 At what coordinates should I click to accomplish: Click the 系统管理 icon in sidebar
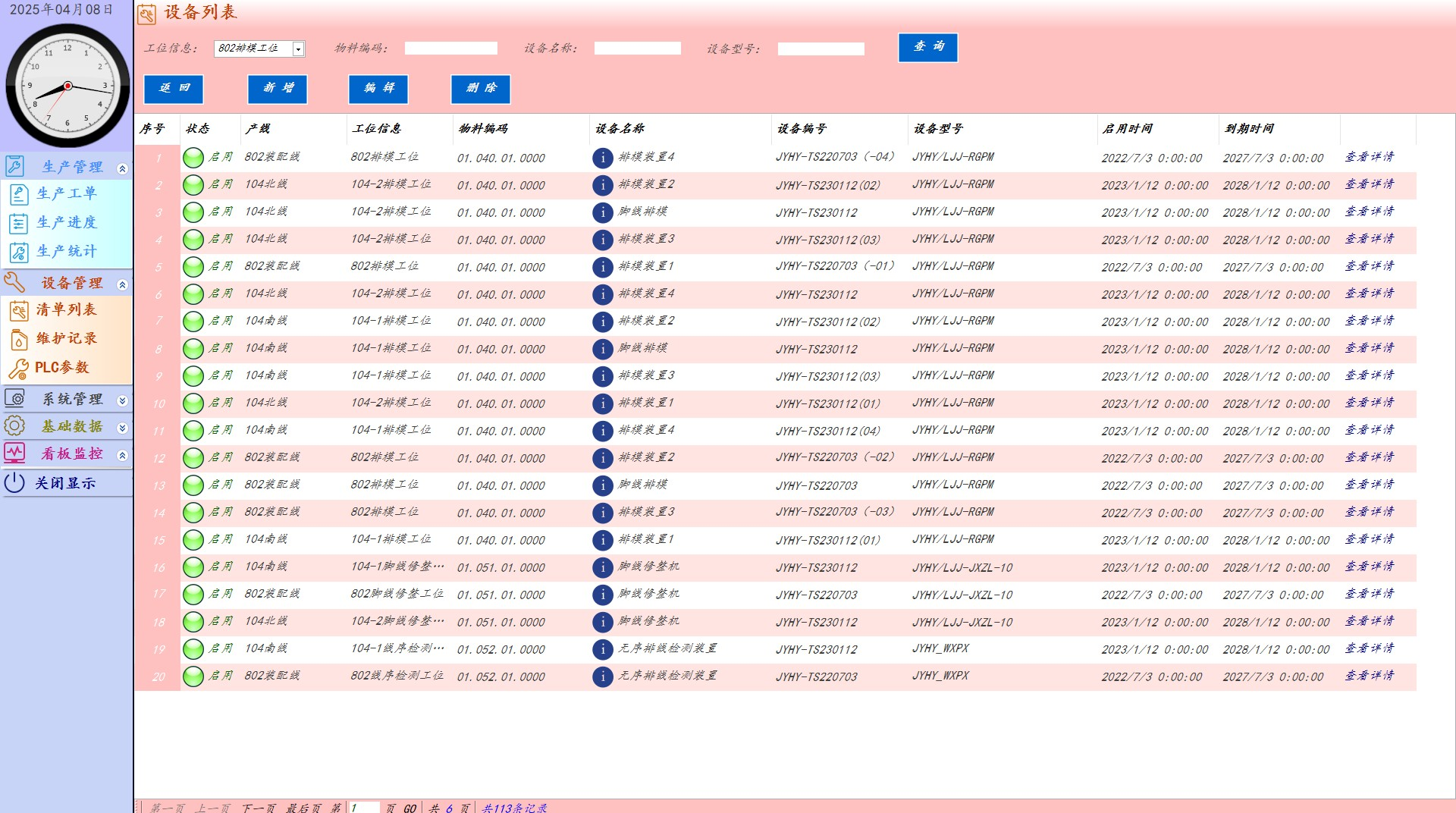tap(15, 398)
